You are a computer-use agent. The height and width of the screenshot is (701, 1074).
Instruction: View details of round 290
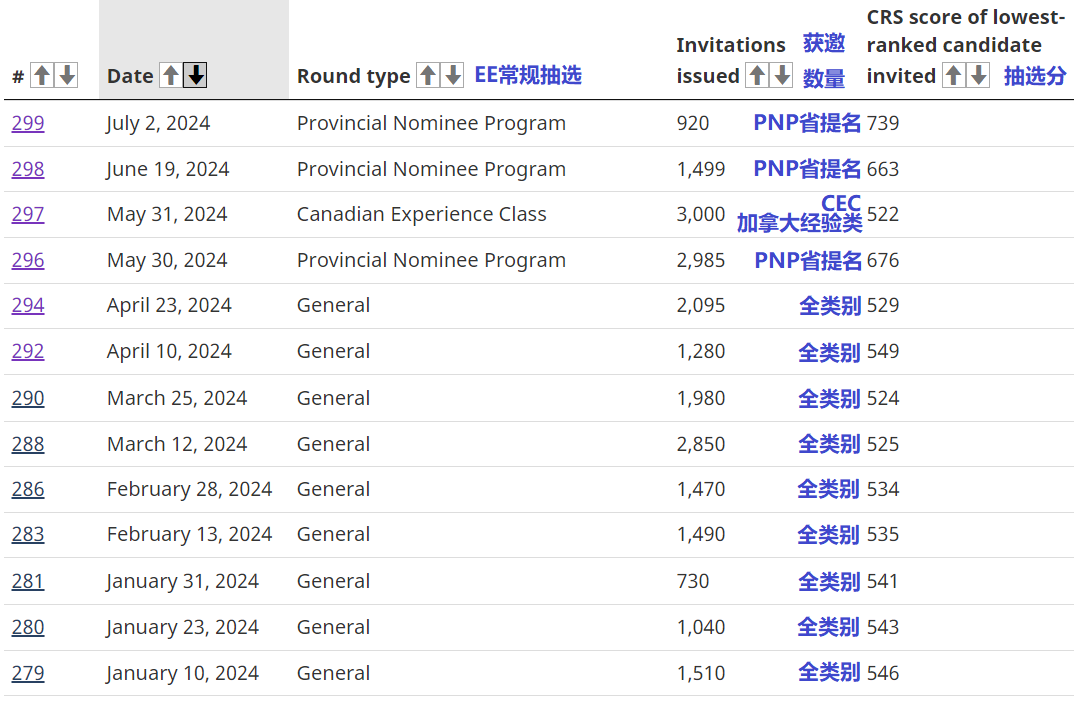coord(28,398)
